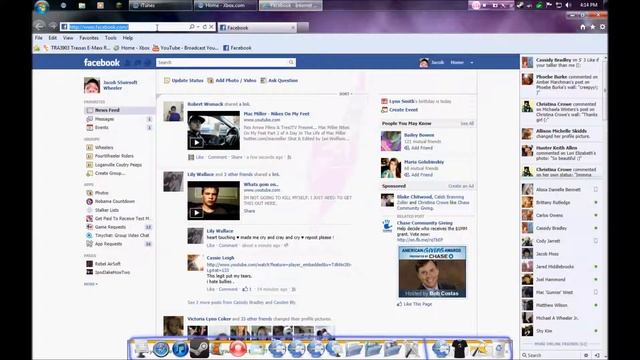Image resolution: width=640 pixels, height=360 pixels.
Task: Open the View menu
Action: [x=68, y=38]
